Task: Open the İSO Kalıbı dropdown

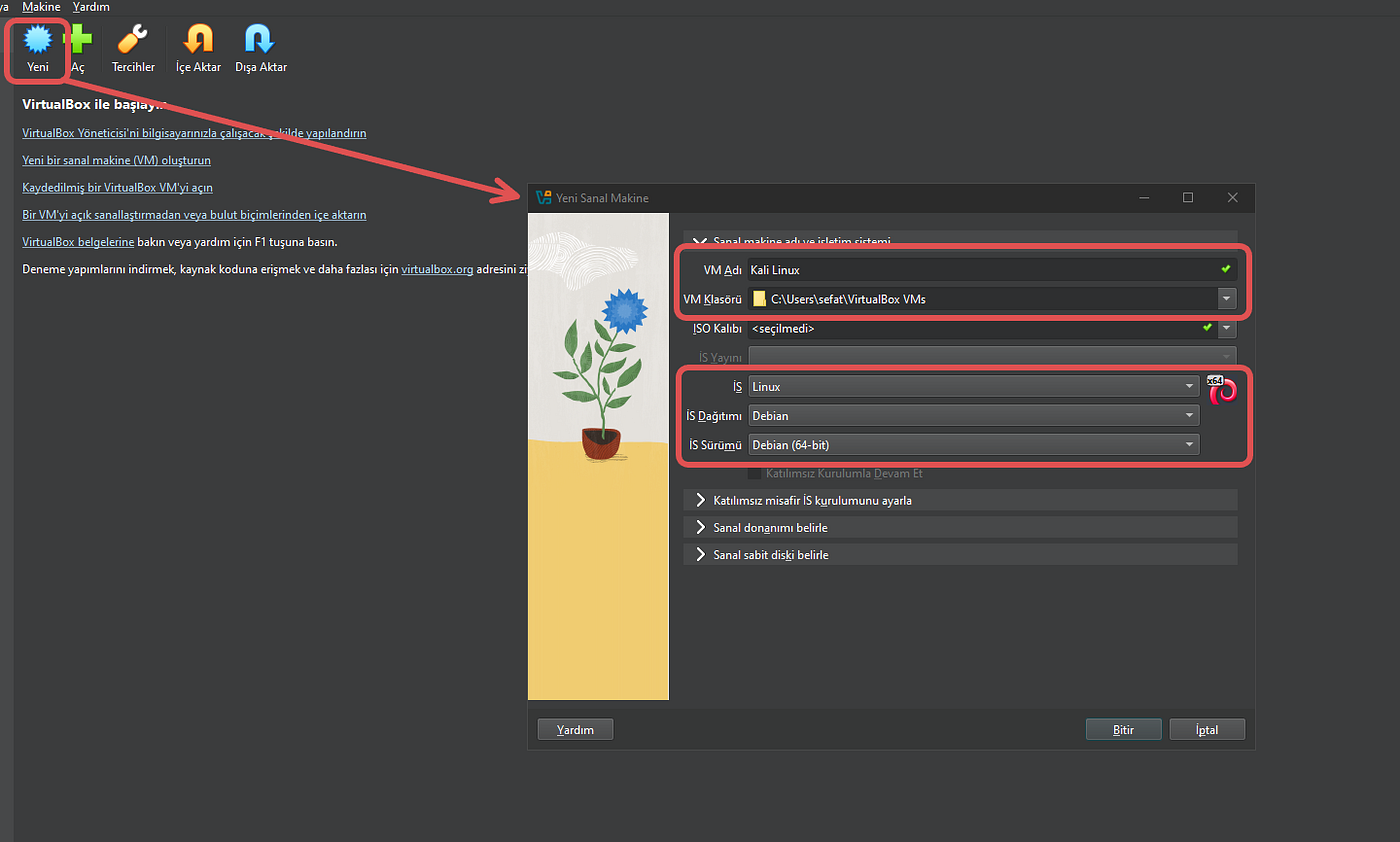Action: (1227, 328)
